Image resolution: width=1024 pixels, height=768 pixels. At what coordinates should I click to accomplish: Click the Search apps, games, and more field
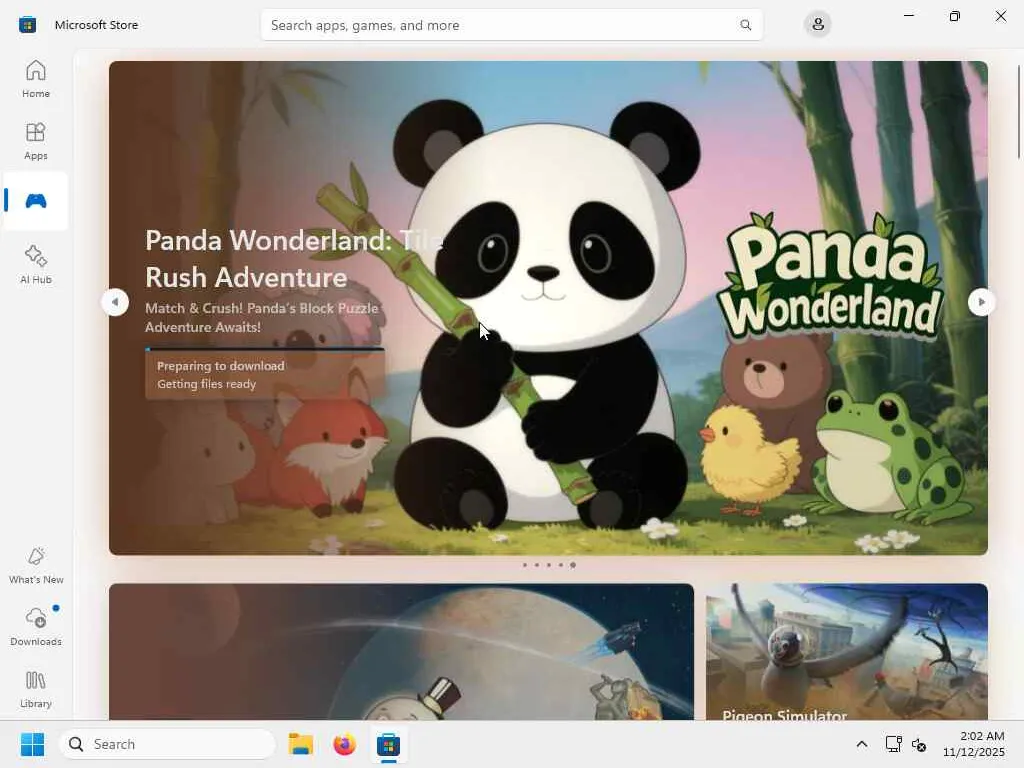point(511,25)
